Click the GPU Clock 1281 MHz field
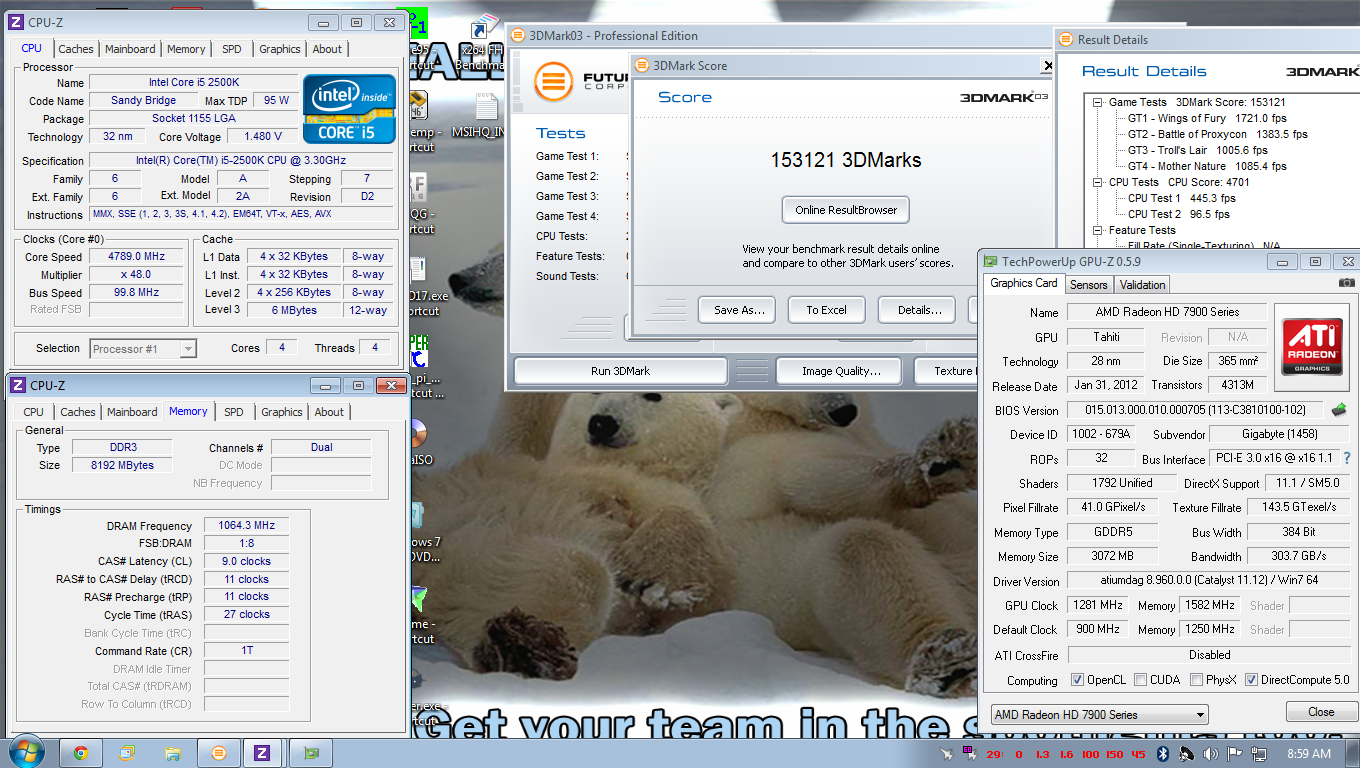 (1098, 605)
